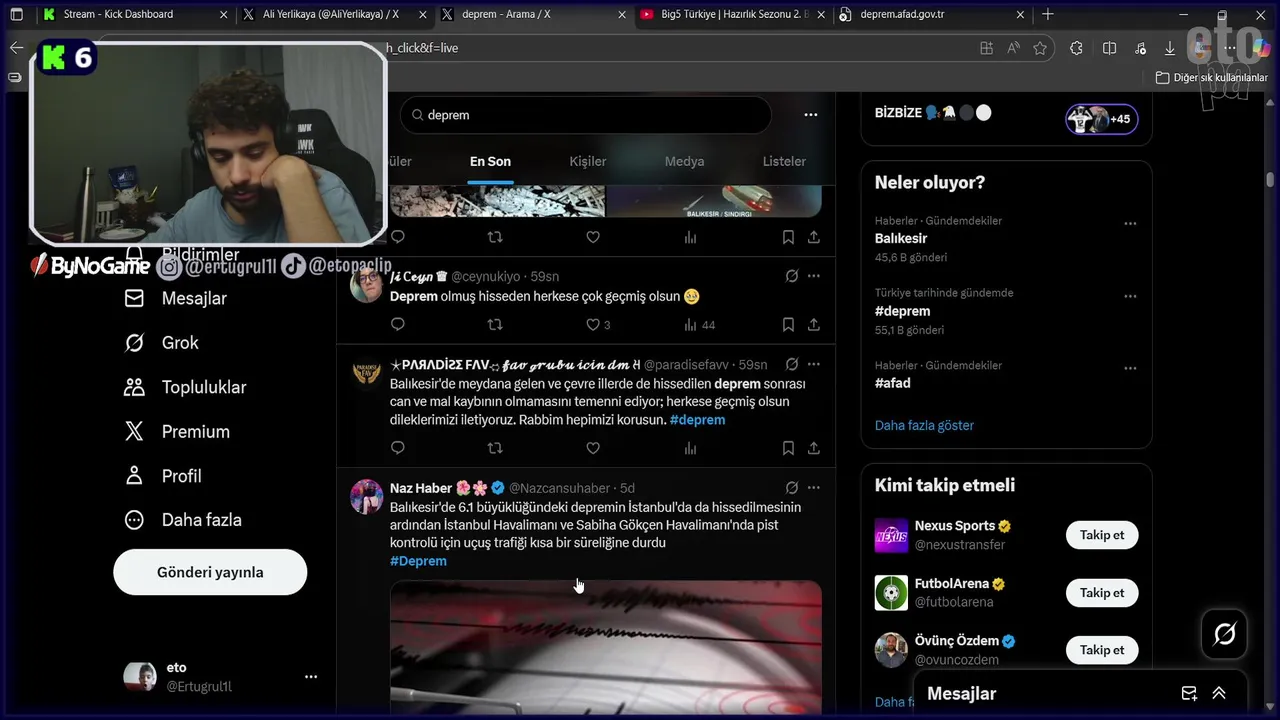Like the topmost tweet with Balıkesir image
The height and width of the screenshot is (720, 1280).
(x=593, y=237)
